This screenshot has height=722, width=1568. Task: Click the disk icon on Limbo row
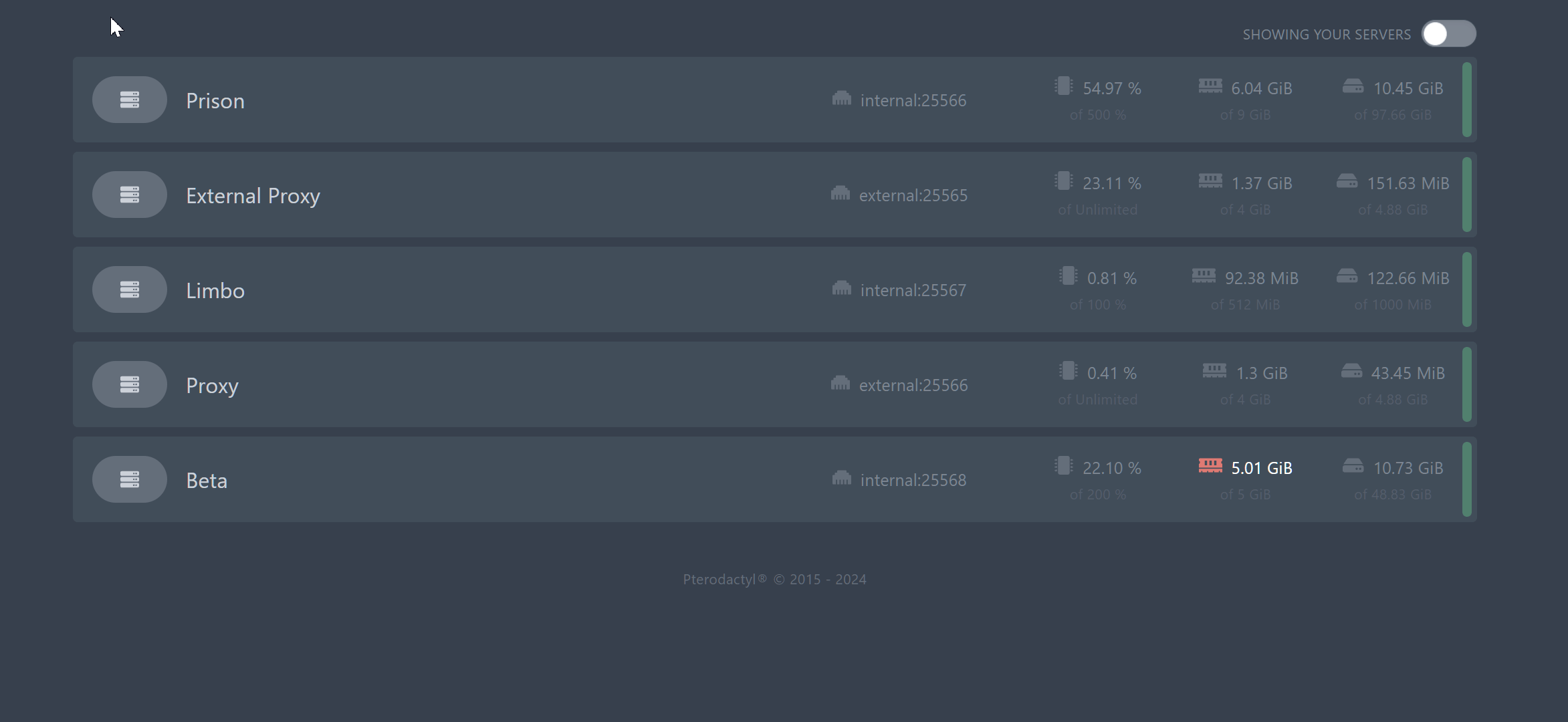click(x=1347, y=276)
